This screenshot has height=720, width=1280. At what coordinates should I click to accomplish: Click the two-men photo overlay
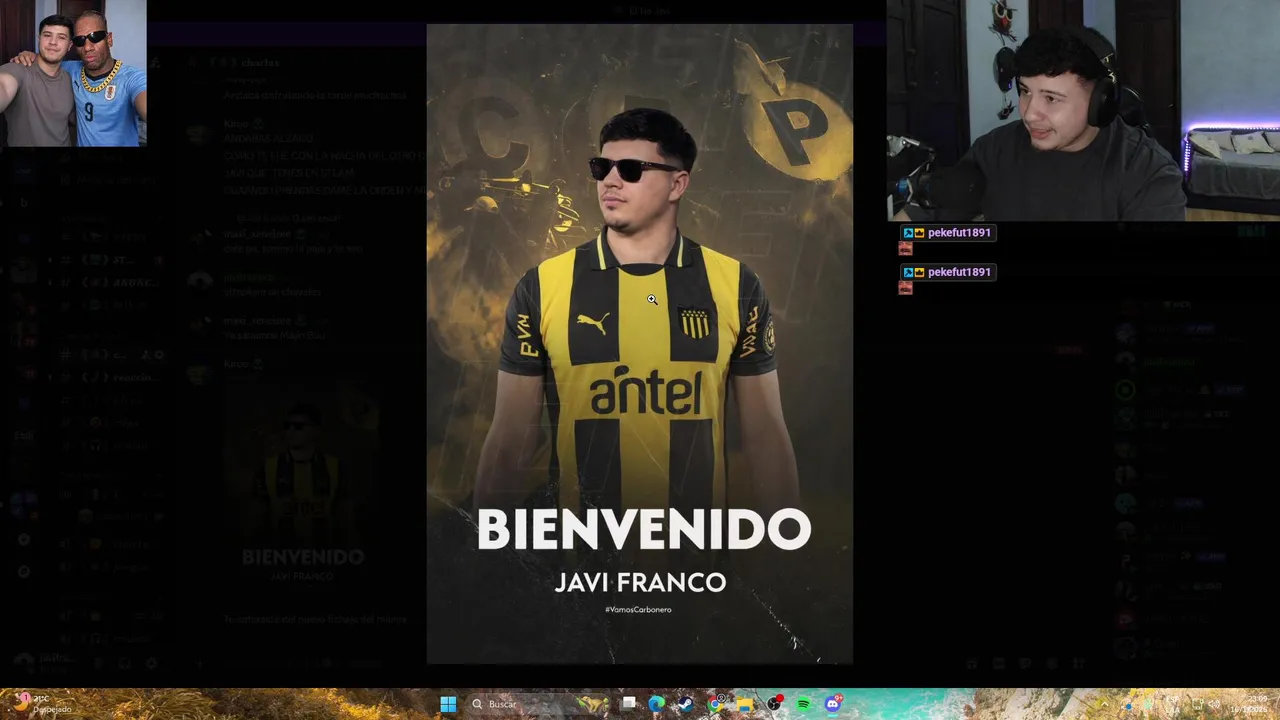click(x=73, y=73)
